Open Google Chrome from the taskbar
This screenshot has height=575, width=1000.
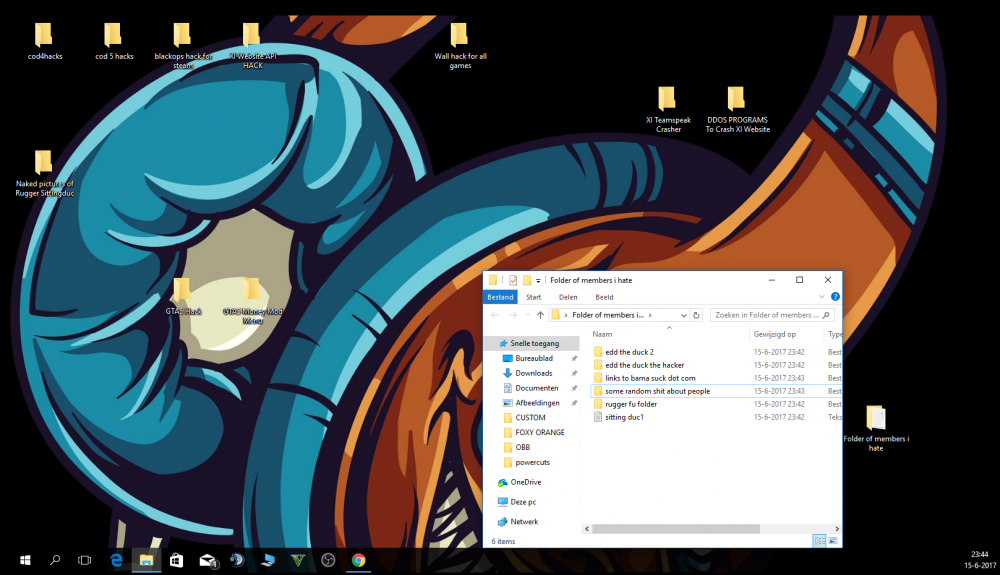(358, 561)
